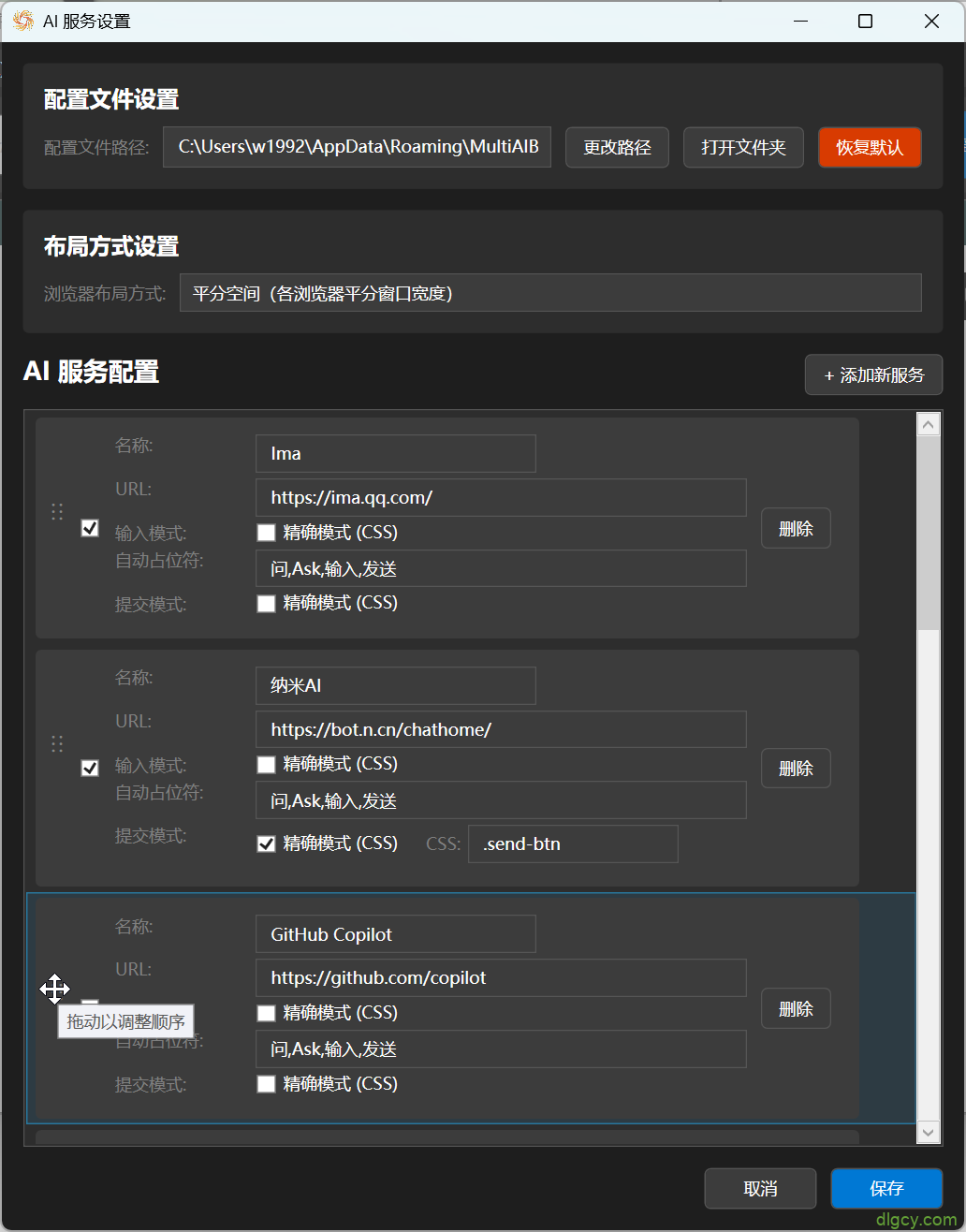Click 更改路径 to change config path
Screen dimensions: 966x1232
617,147
